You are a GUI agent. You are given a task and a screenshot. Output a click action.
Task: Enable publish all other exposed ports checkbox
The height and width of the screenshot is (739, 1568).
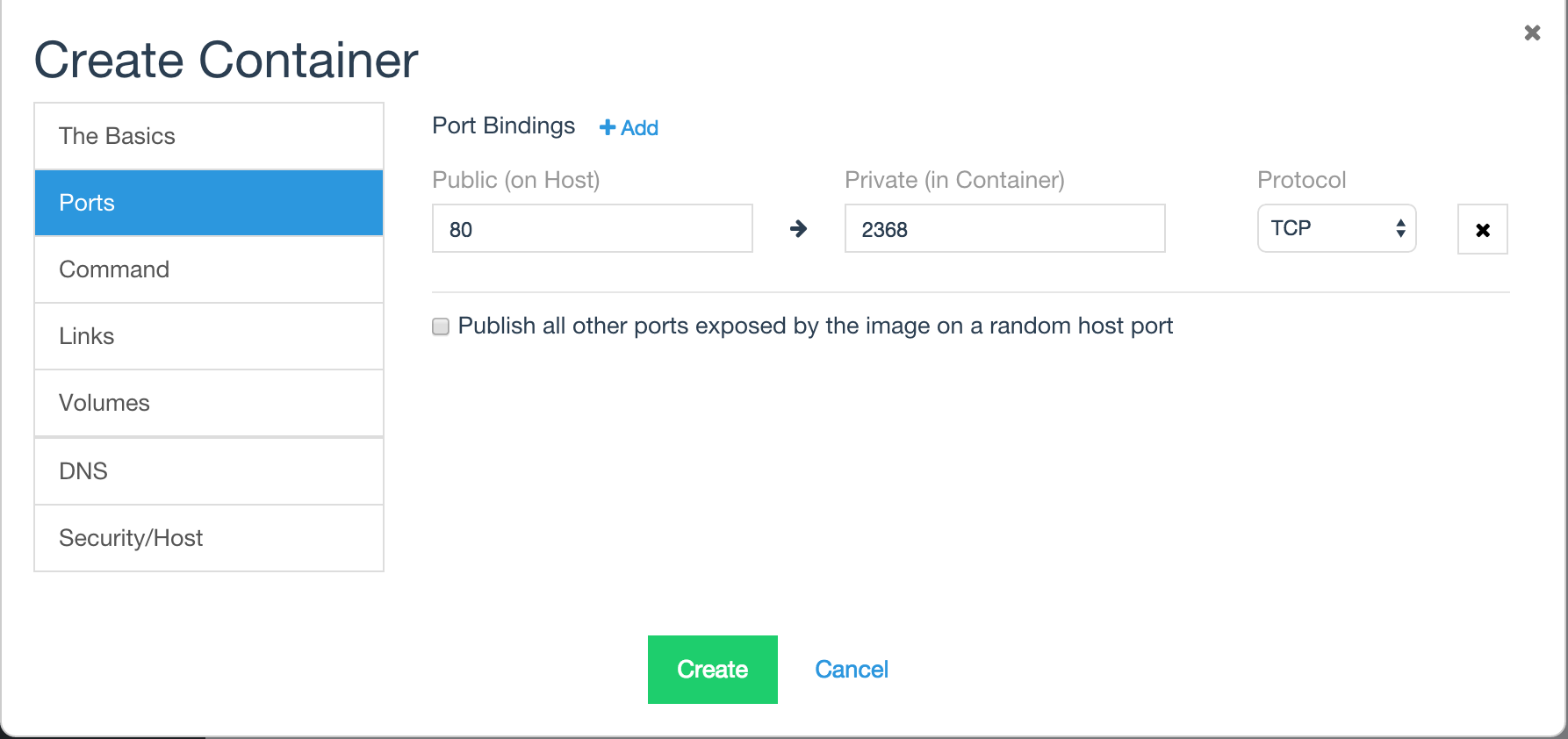[441, 326]
